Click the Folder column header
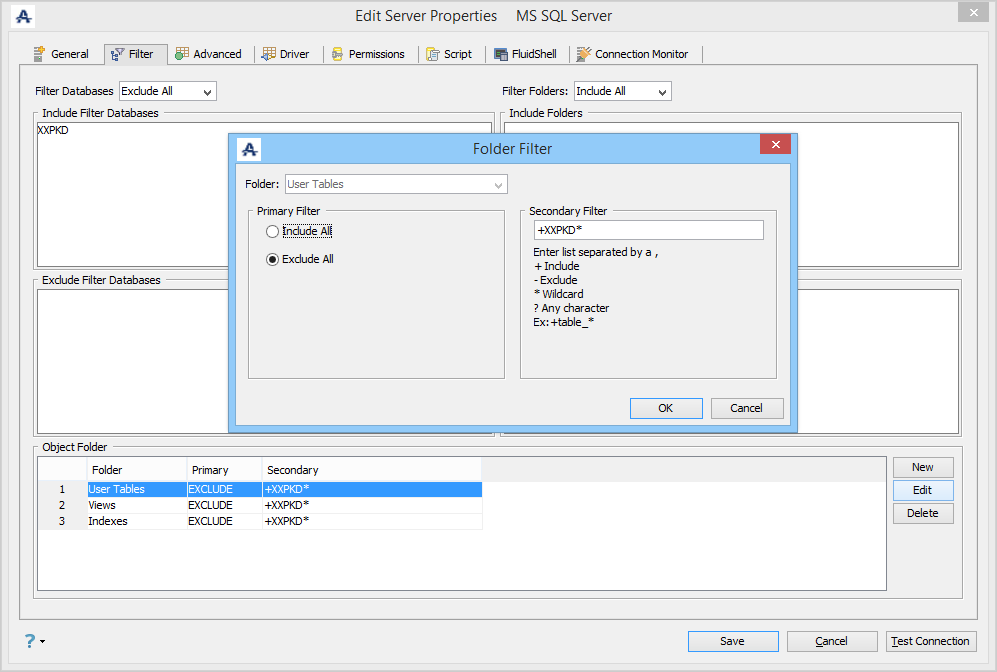997x672 pixels. (137, 470)
